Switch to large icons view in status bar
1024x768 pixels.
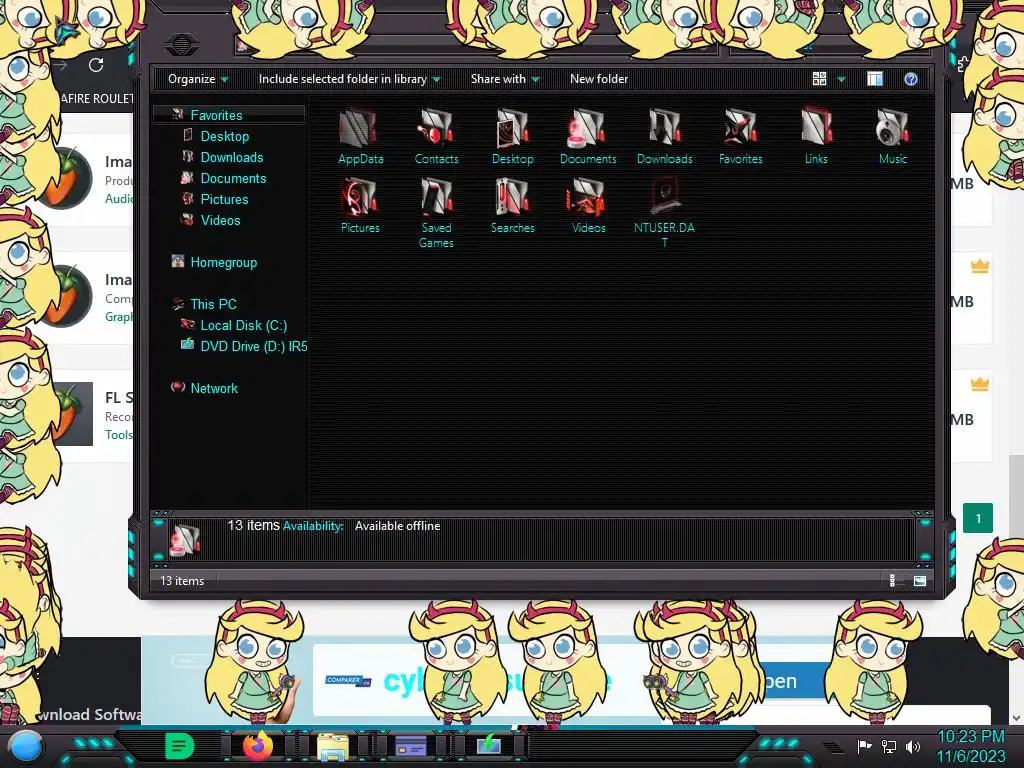point(920,581)
